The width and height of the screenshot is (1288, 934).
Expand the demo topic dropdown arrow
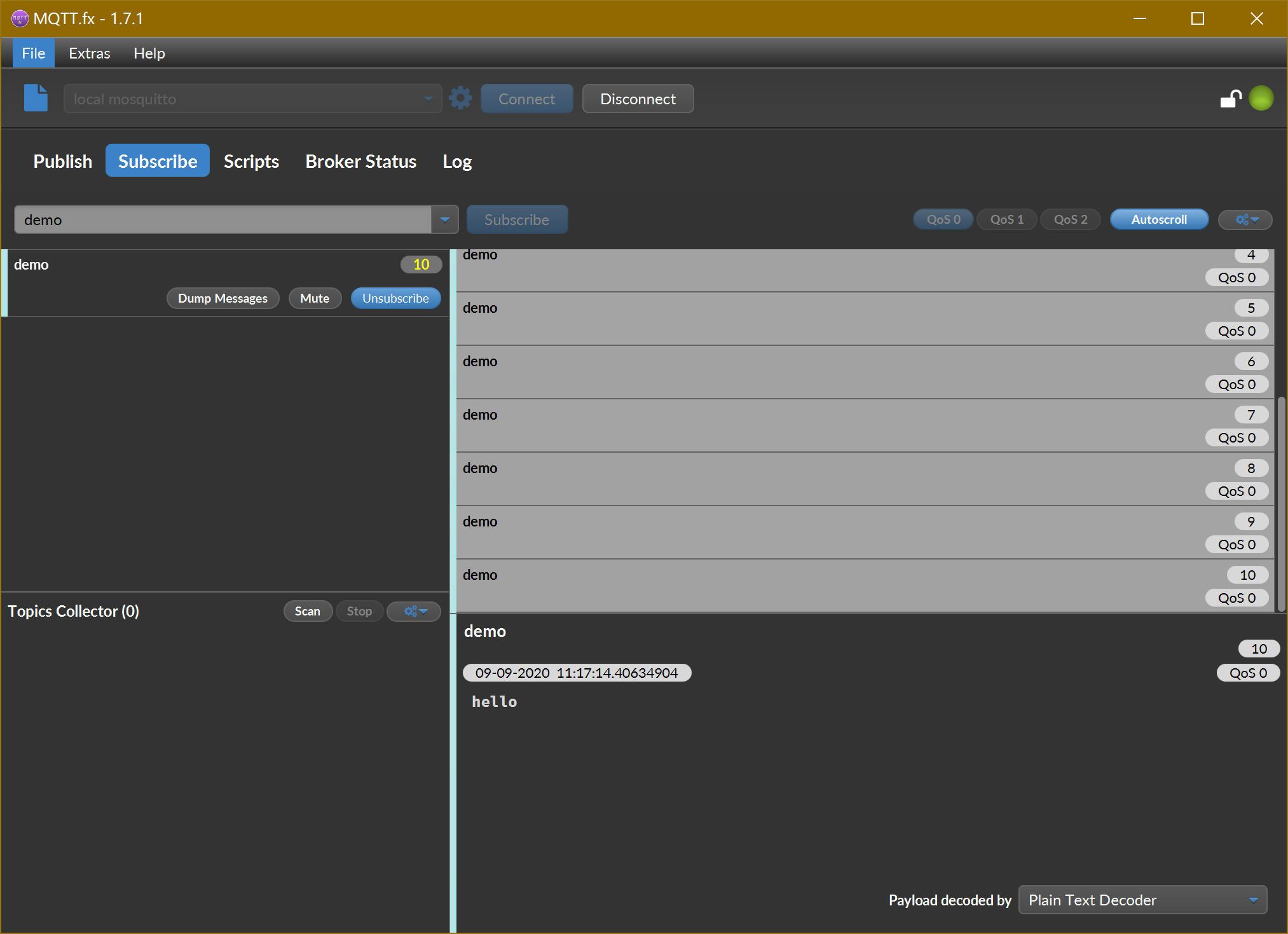click(445, 219)
